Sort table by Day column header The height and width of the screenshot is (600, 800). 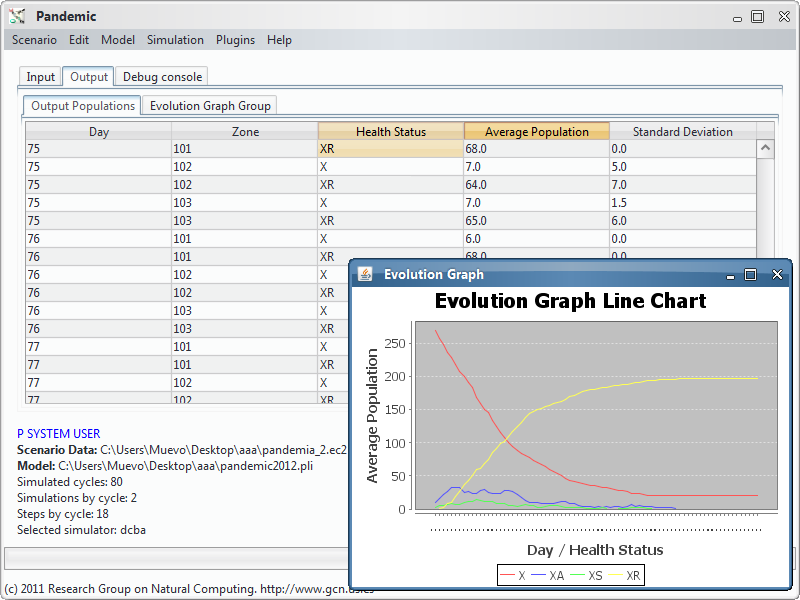tap(98, 132)
